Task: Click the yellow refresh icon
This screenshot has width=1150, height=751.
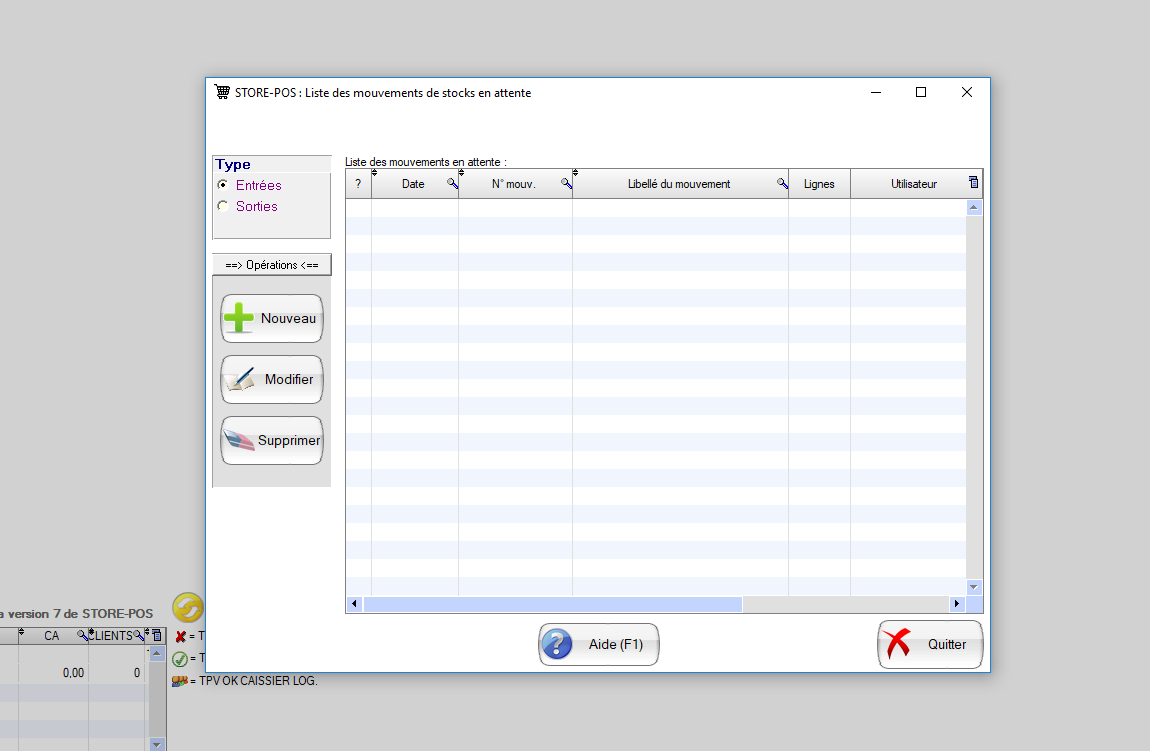Action: point(187,608)
